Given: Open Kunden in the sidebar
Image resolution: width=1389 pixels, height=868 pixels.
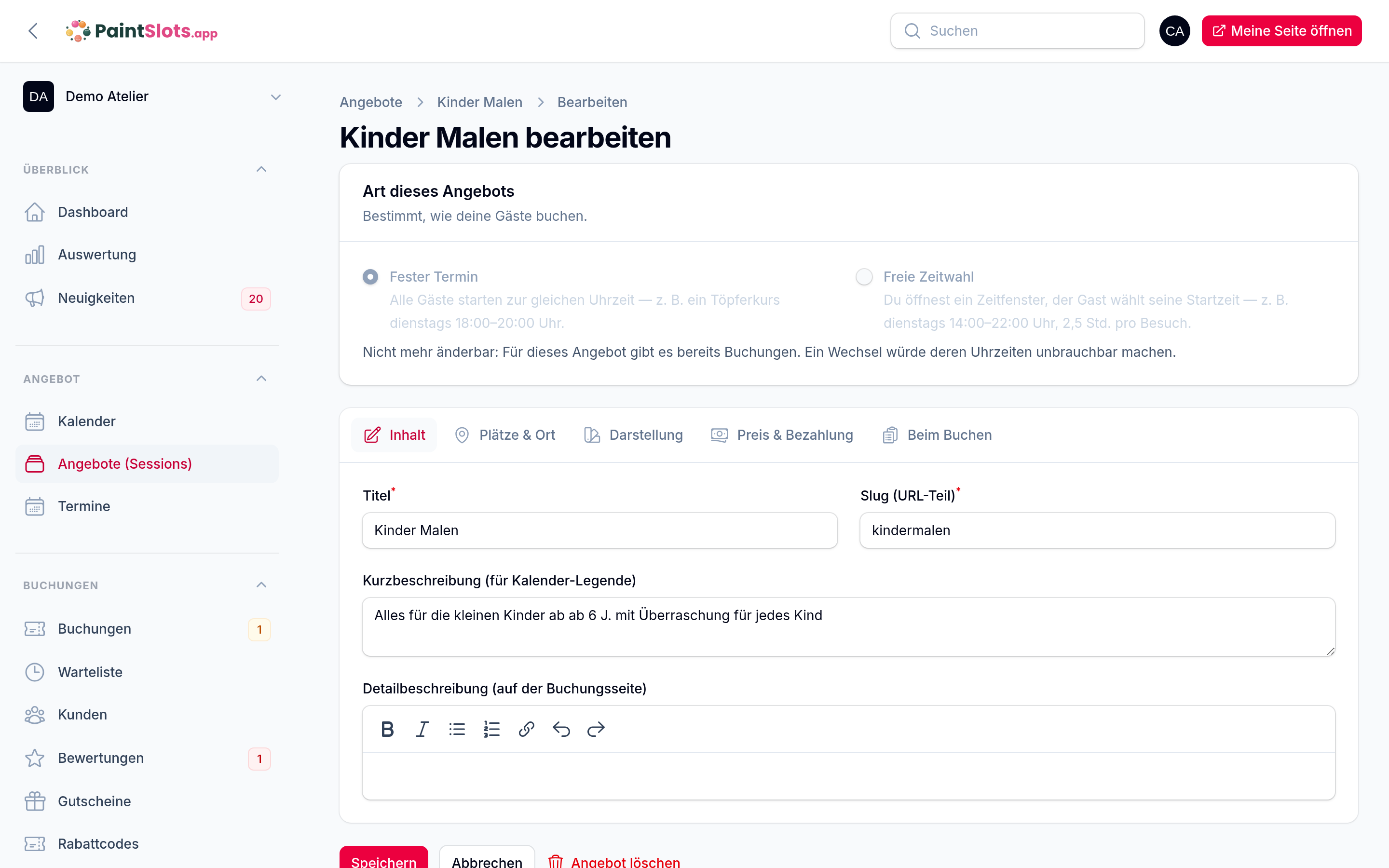Looking at the screenshot, I should pos(147,715).
